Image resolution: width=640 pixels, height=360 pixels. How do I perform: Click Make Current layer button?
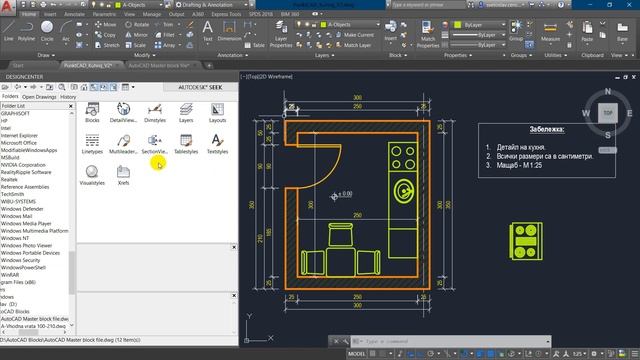[x=355, y=35]
